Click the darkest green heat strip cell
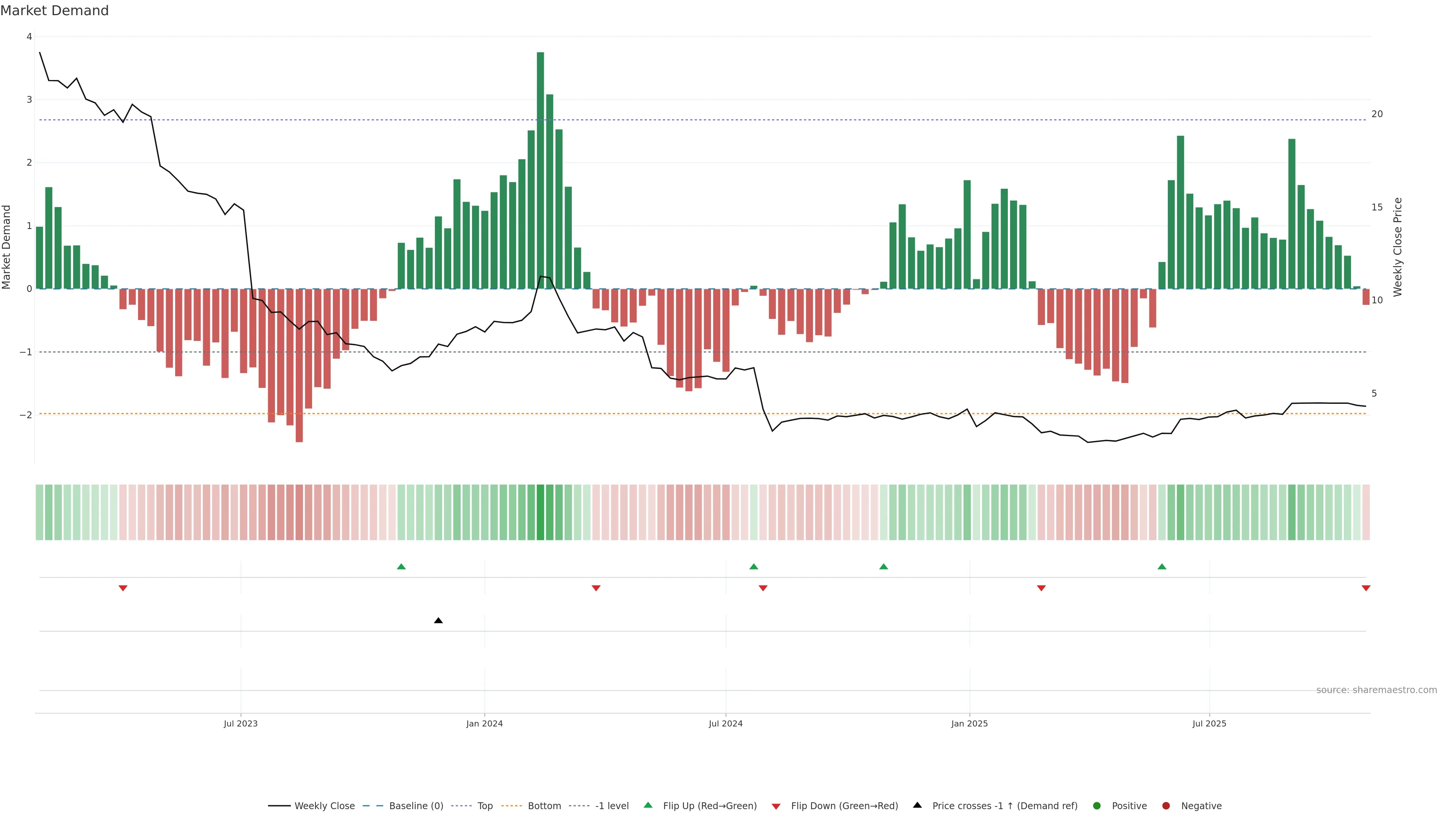This screenshot has width=1456, height=819. tap(540, 512)
